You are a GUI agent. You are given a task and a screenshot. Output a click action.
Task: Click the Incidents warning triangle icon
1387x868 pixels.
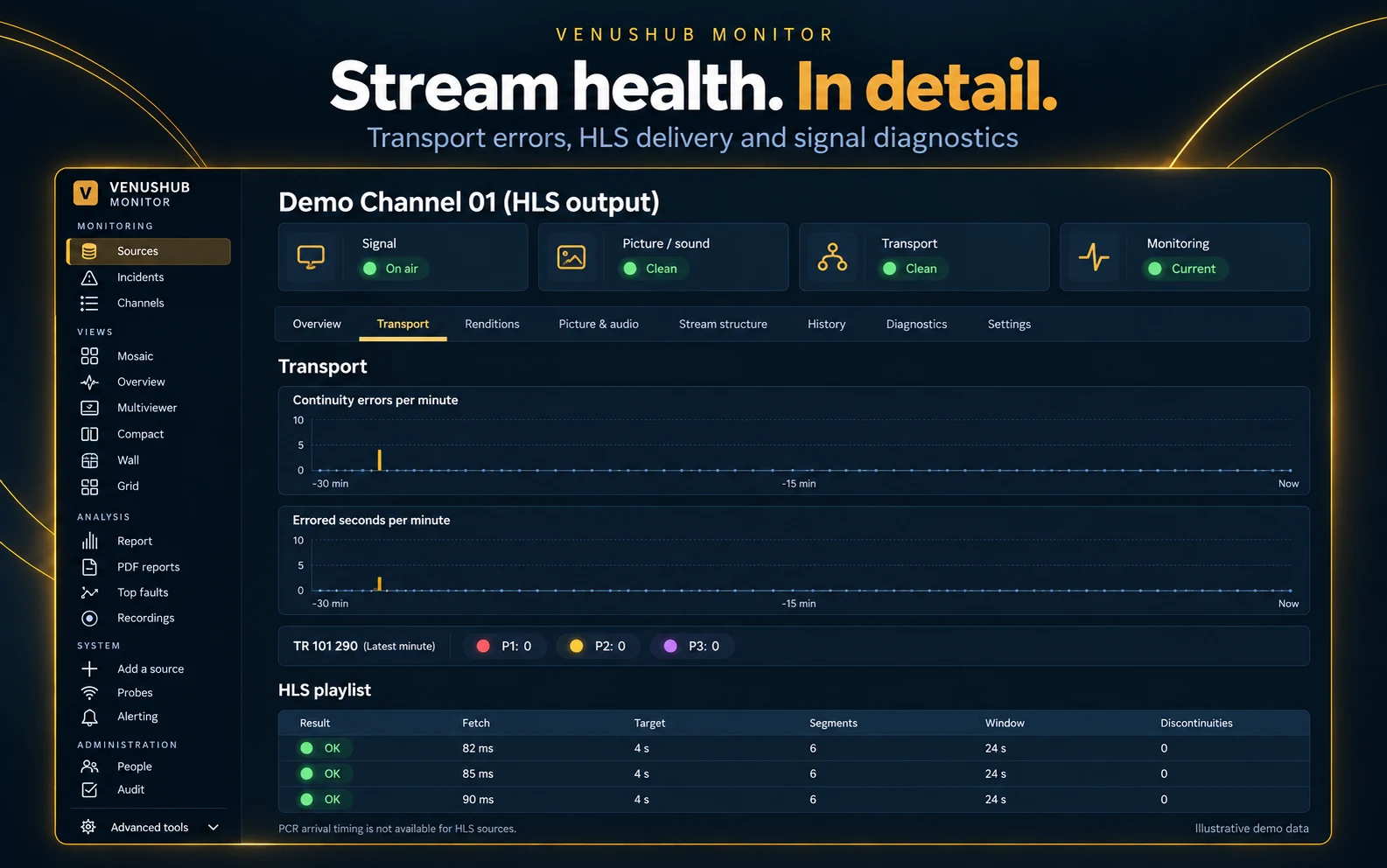coord(89,277)
